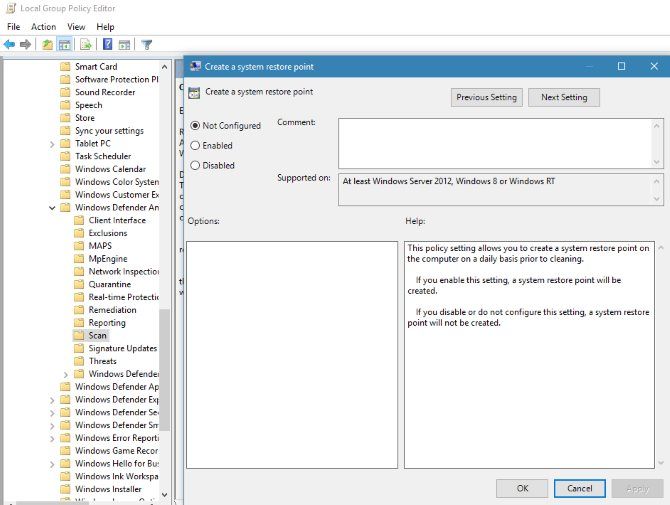670x505 pixels.
Task: Select the Disabled radio button
Action: pos(195,165)
